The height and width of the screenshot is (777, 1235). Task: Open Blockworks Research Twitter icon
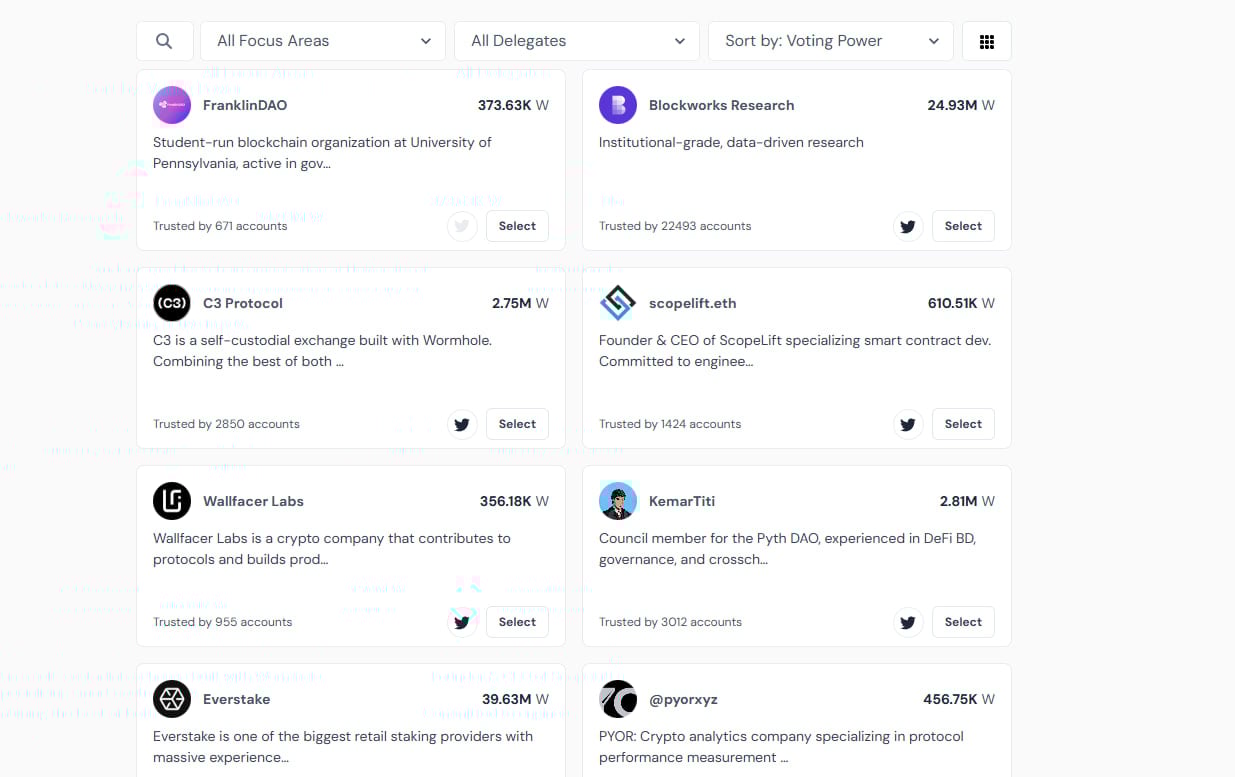tap(908, 226)
